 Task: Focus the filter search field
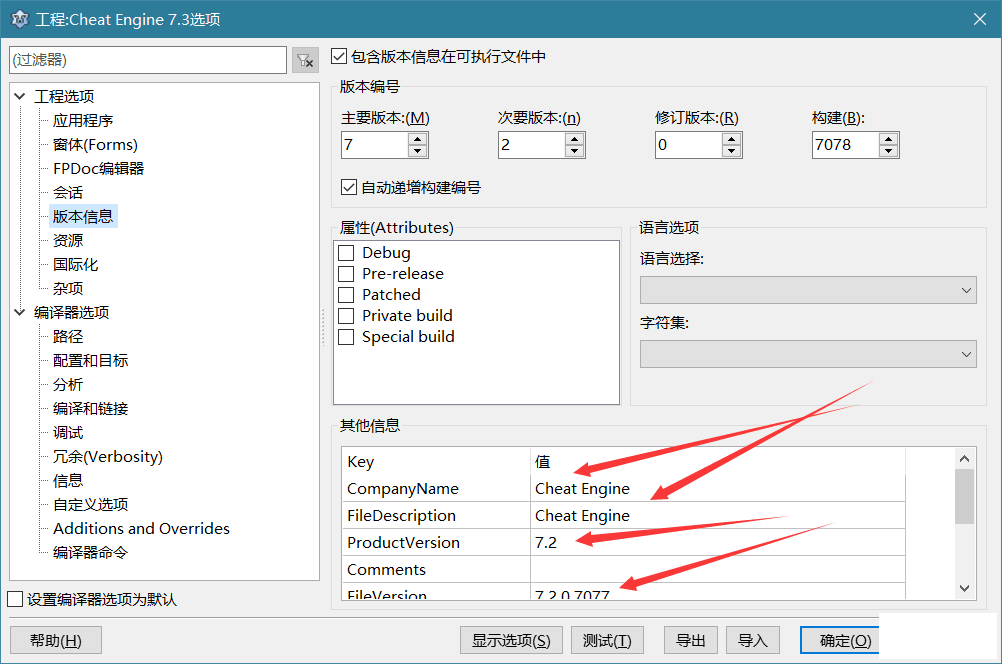[148, 60]
